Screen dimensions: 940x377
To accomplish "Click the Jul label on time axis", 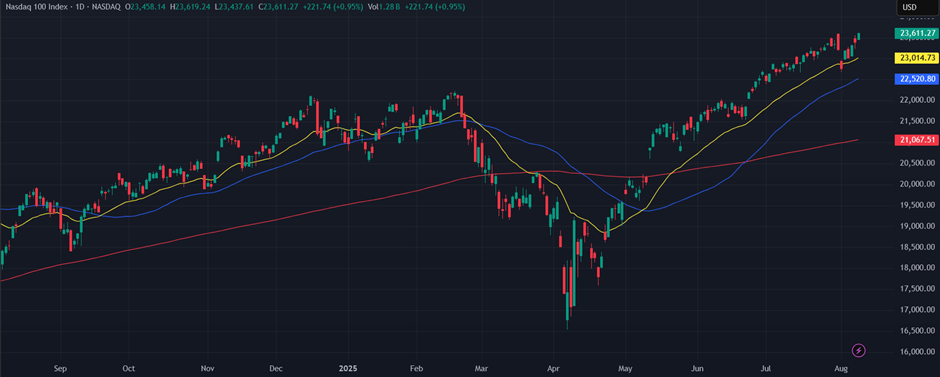I will click(766, 369).
